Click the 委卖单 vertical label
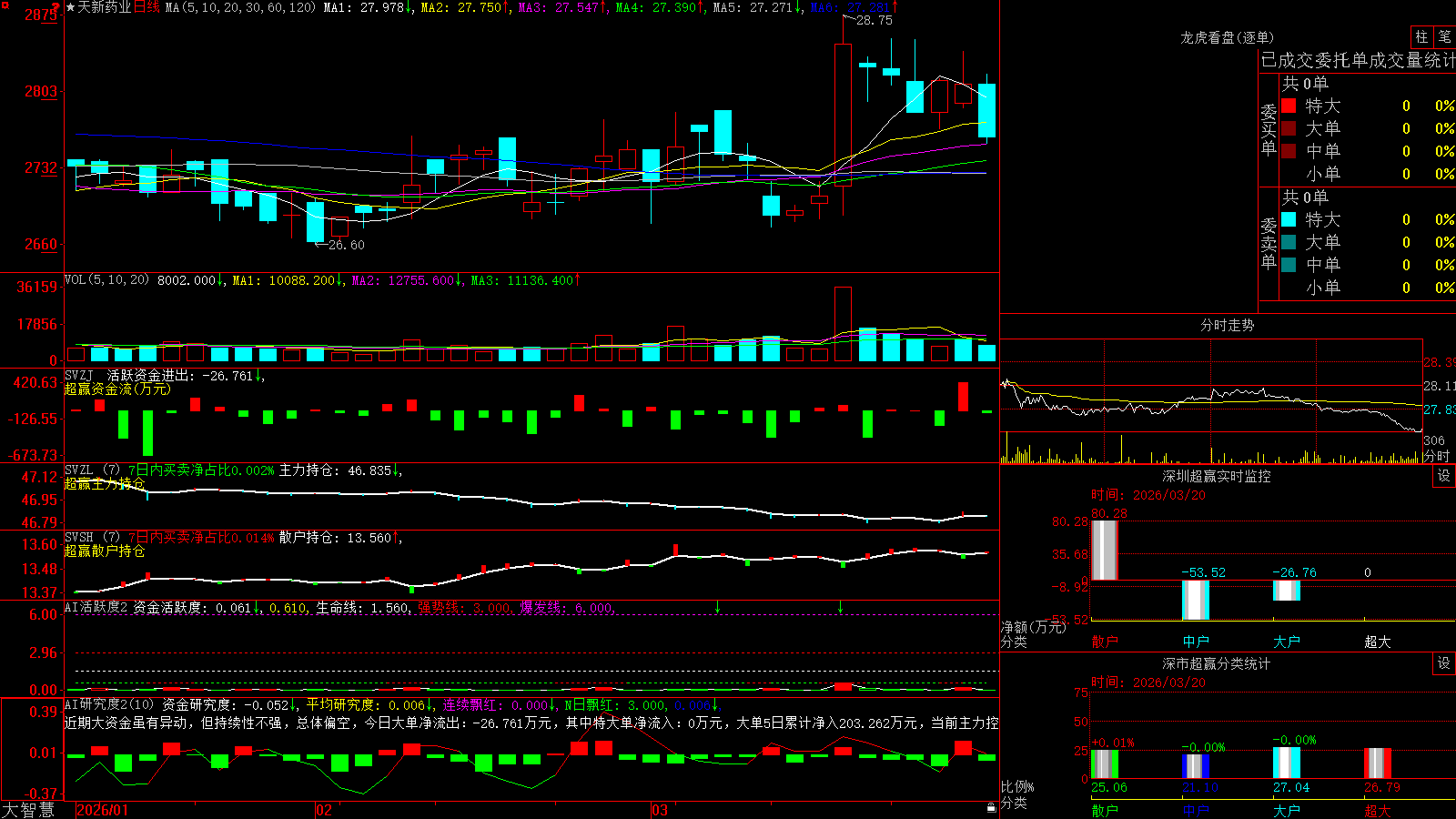 [1269, 243]
